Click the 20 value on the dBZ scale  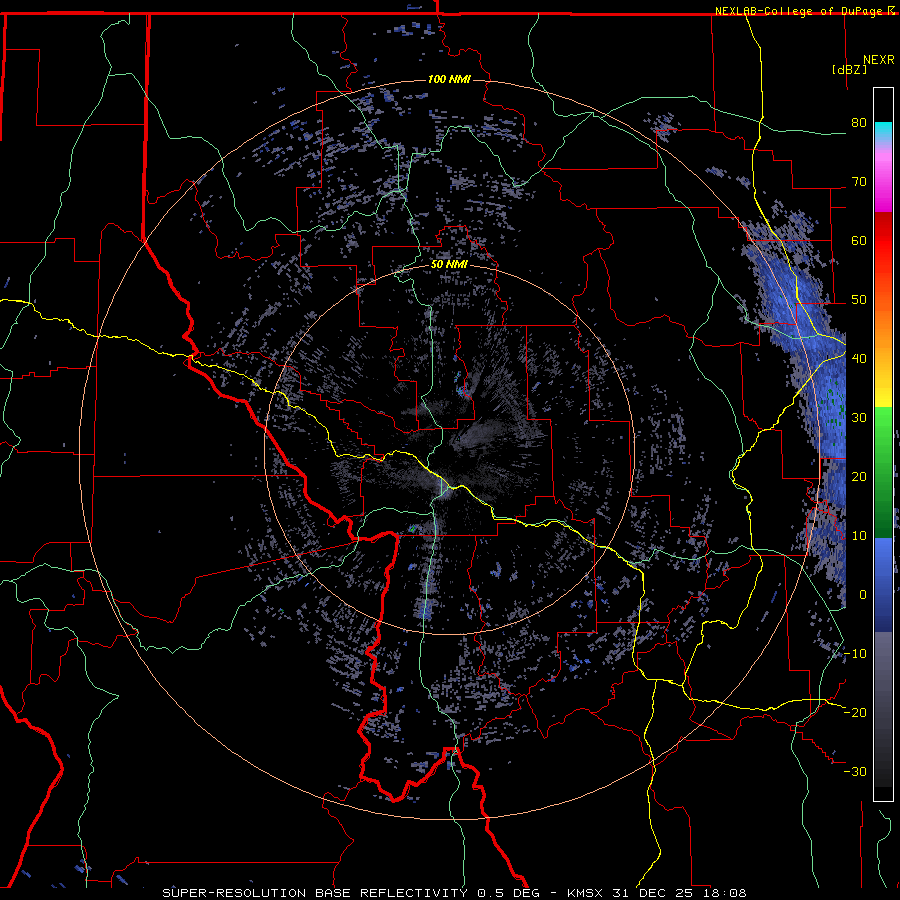(x=859, y=476)
